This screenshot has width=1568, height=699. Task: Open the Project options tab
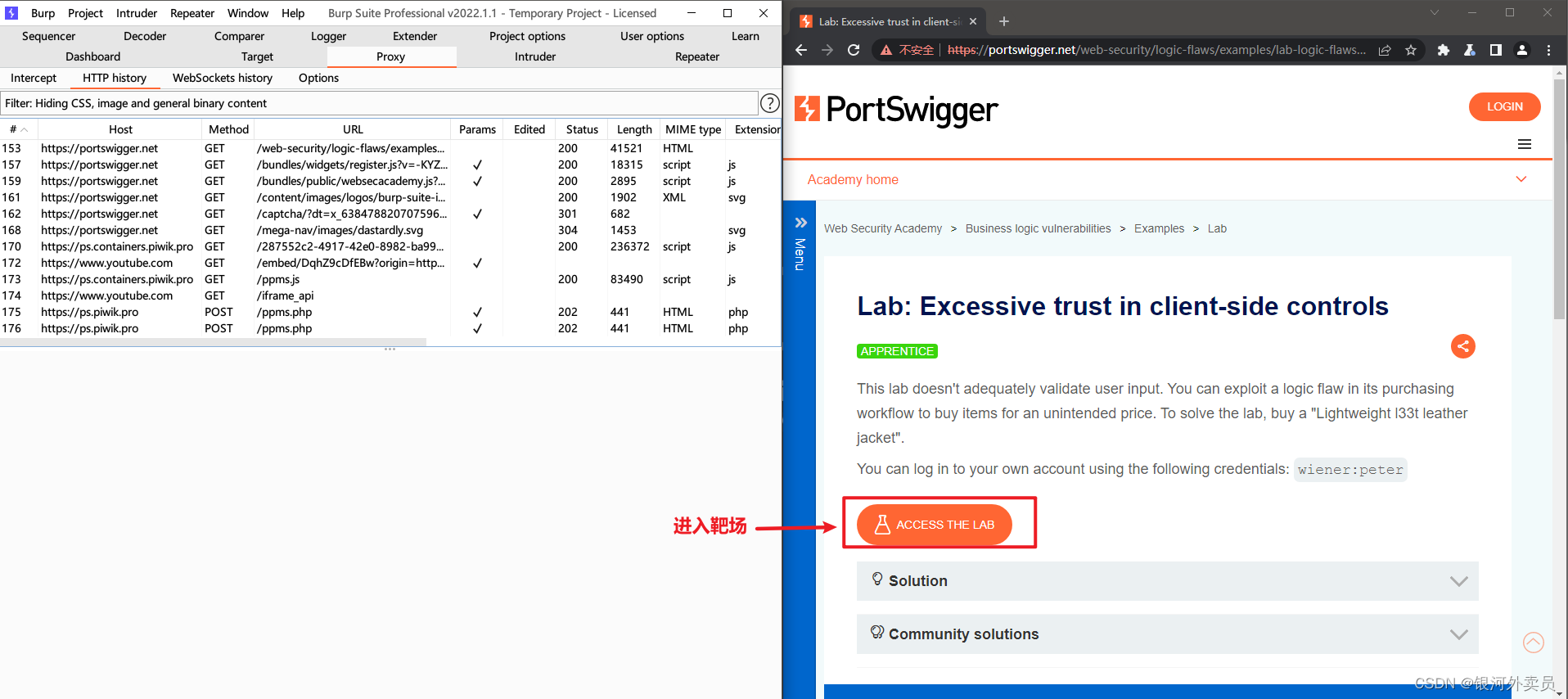pyautogui.click(x=527, y=36)
